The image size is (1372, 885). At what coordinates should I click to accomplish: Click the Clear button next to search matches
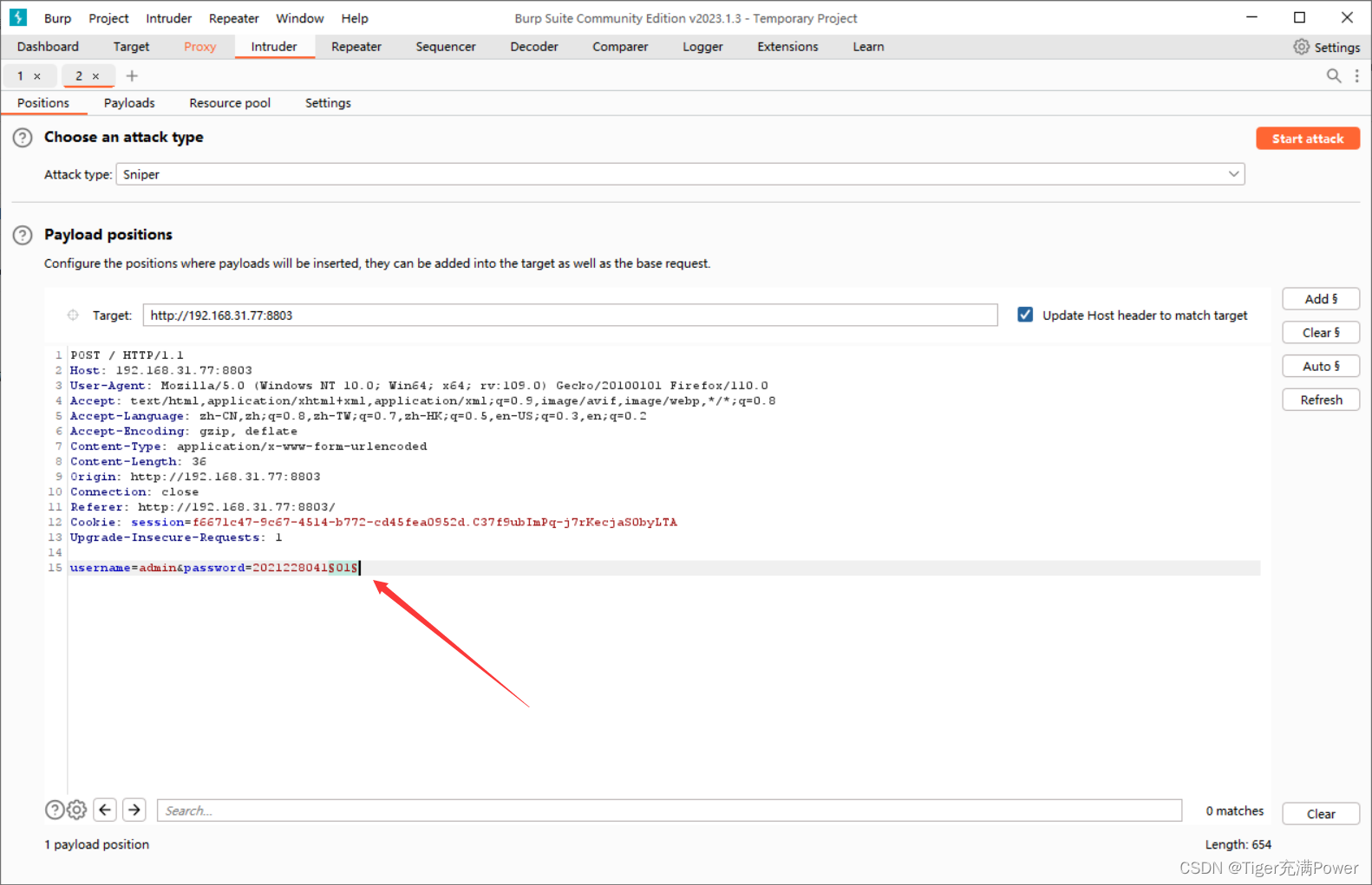1321,814
